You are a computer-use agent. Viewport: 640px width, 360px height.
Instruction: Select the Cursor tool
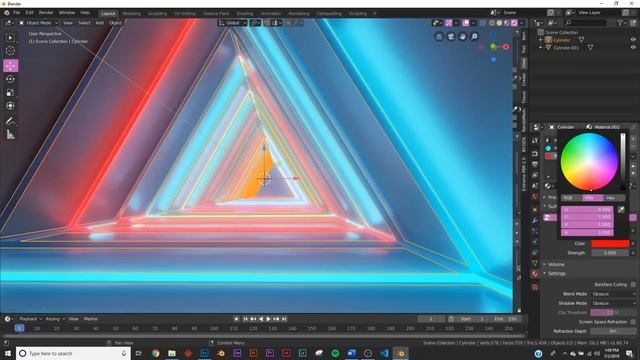(10, 51)
